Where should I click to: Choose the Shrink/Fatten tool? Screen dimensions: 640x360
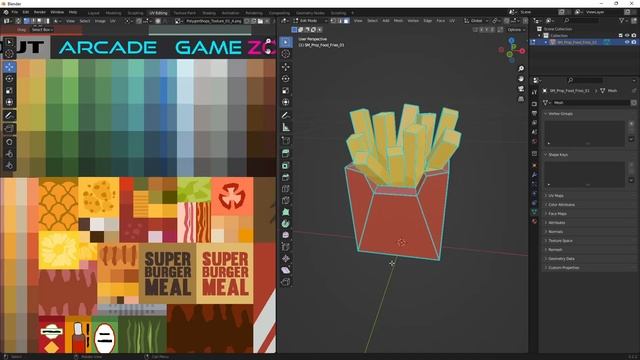(x=286, y=258)
